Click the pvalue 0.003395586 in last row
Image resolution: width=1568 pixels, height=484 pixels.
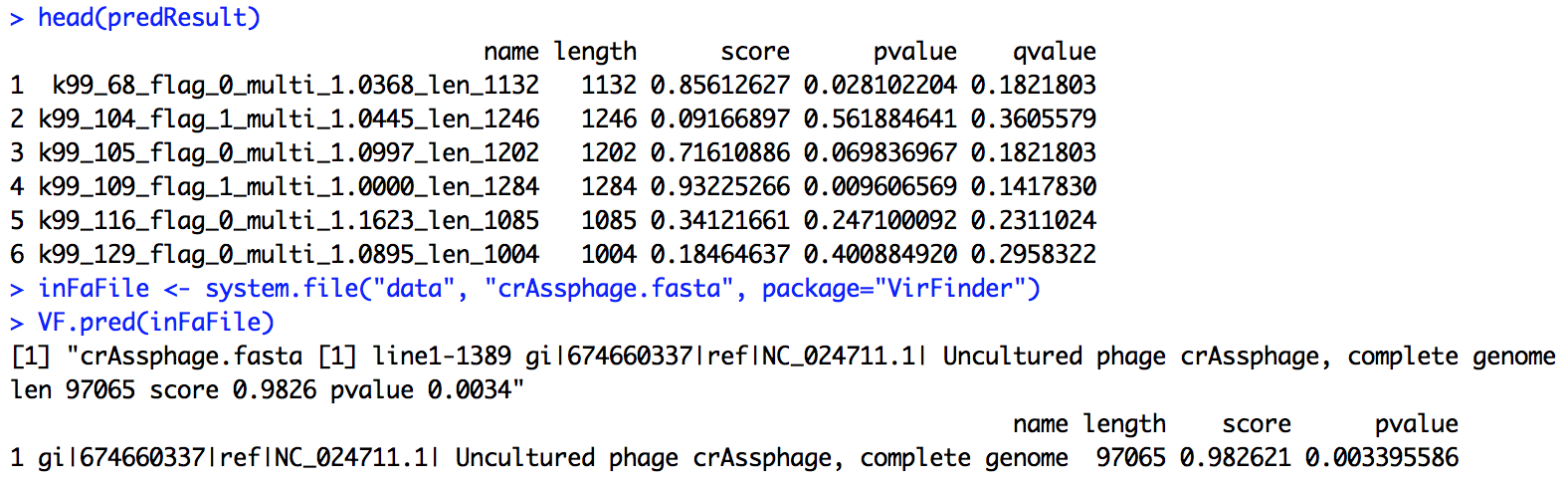click(x=1382, y=457)
